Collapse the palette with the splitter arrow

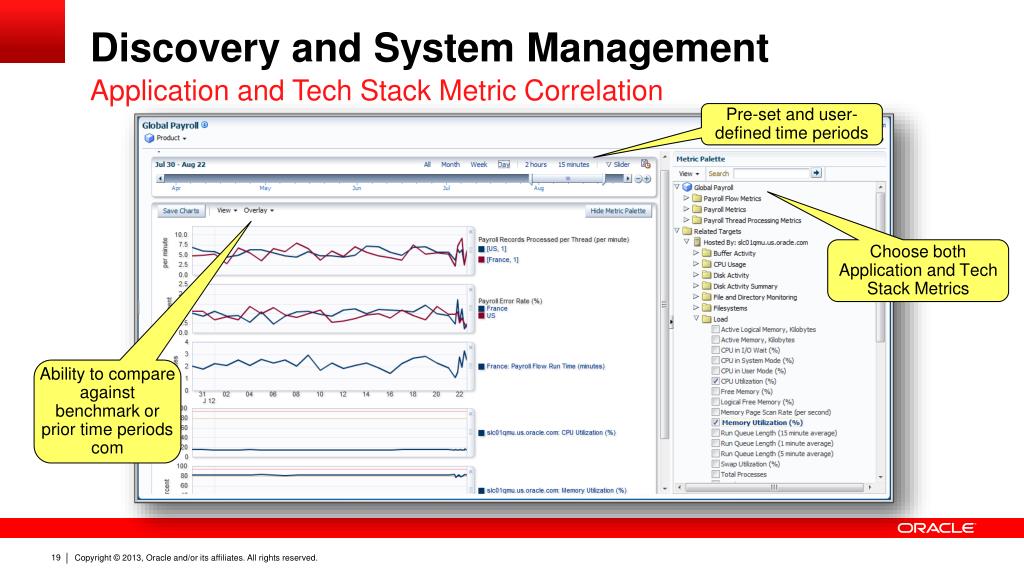point(671,323)
